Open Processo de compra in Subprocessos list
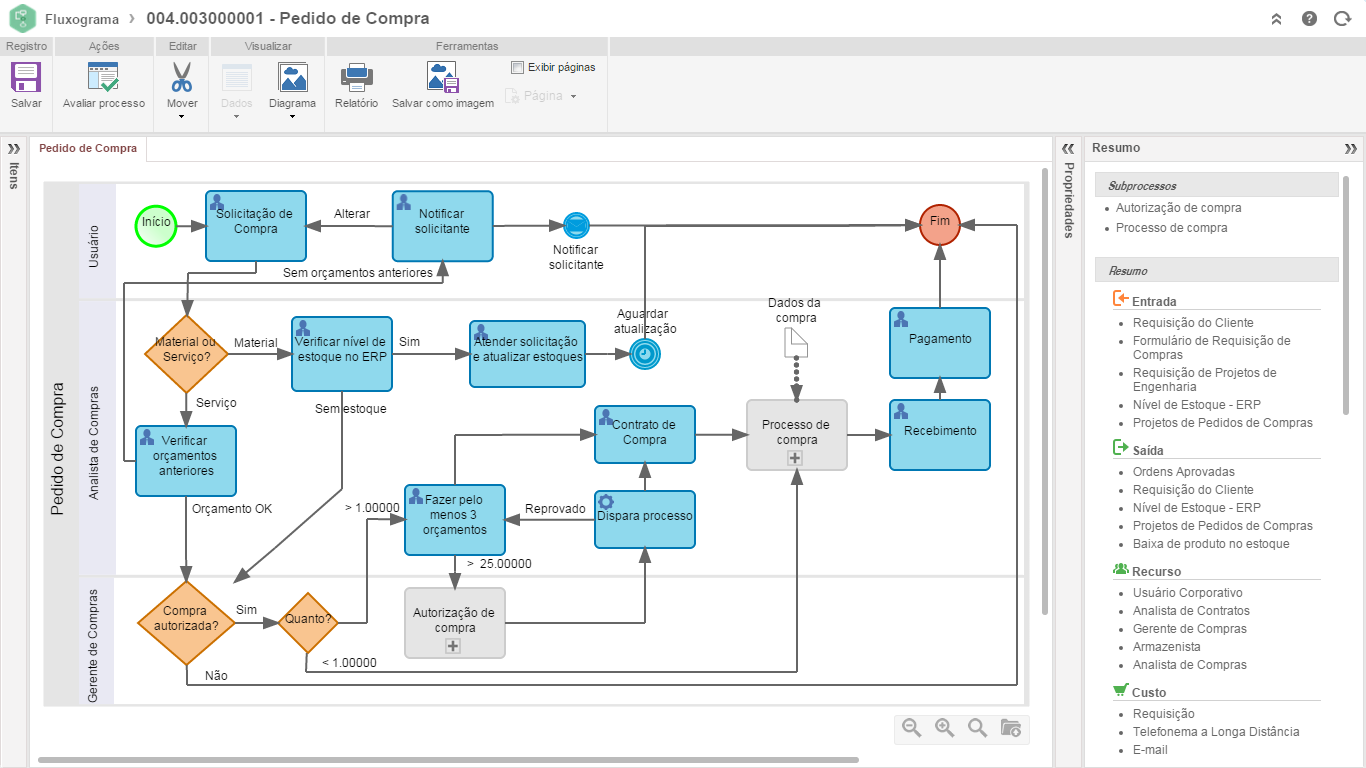 tap(1171, 228)
